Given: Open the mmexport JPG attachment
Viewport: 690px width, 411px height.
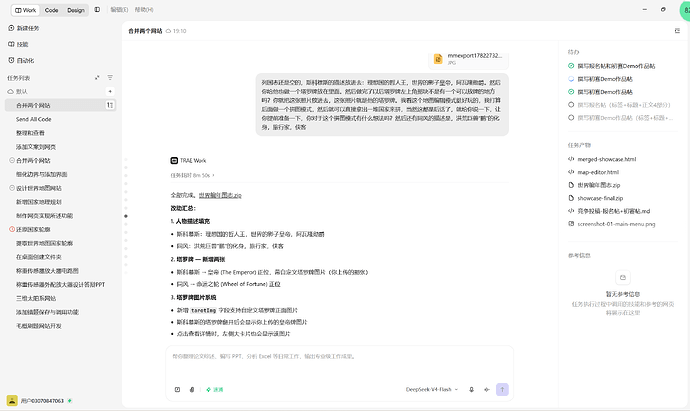Looking at the screenshot, I should pyautogui.click(x=469, y=60).
